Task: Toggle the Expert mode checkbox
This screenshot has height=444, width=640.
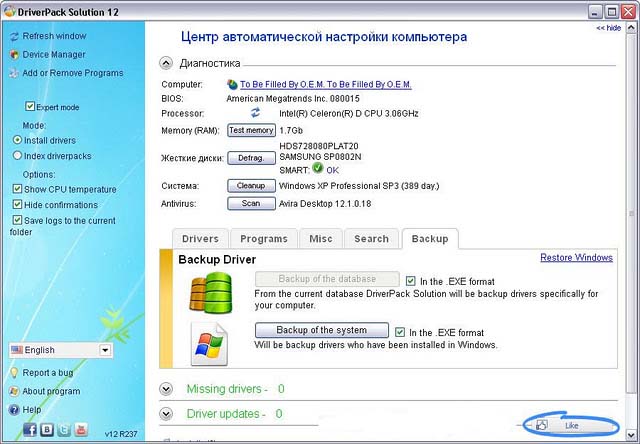Action: click(30, 107)
